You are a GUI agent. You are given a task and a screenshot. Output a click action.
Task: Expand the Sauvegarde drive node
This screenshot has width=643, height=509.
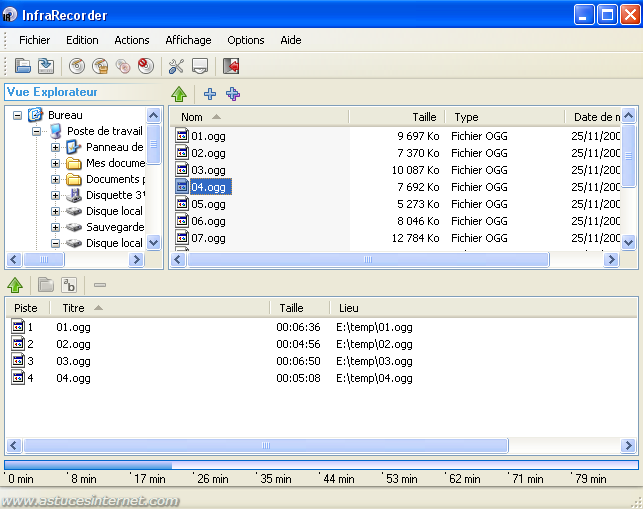[55, 227]
